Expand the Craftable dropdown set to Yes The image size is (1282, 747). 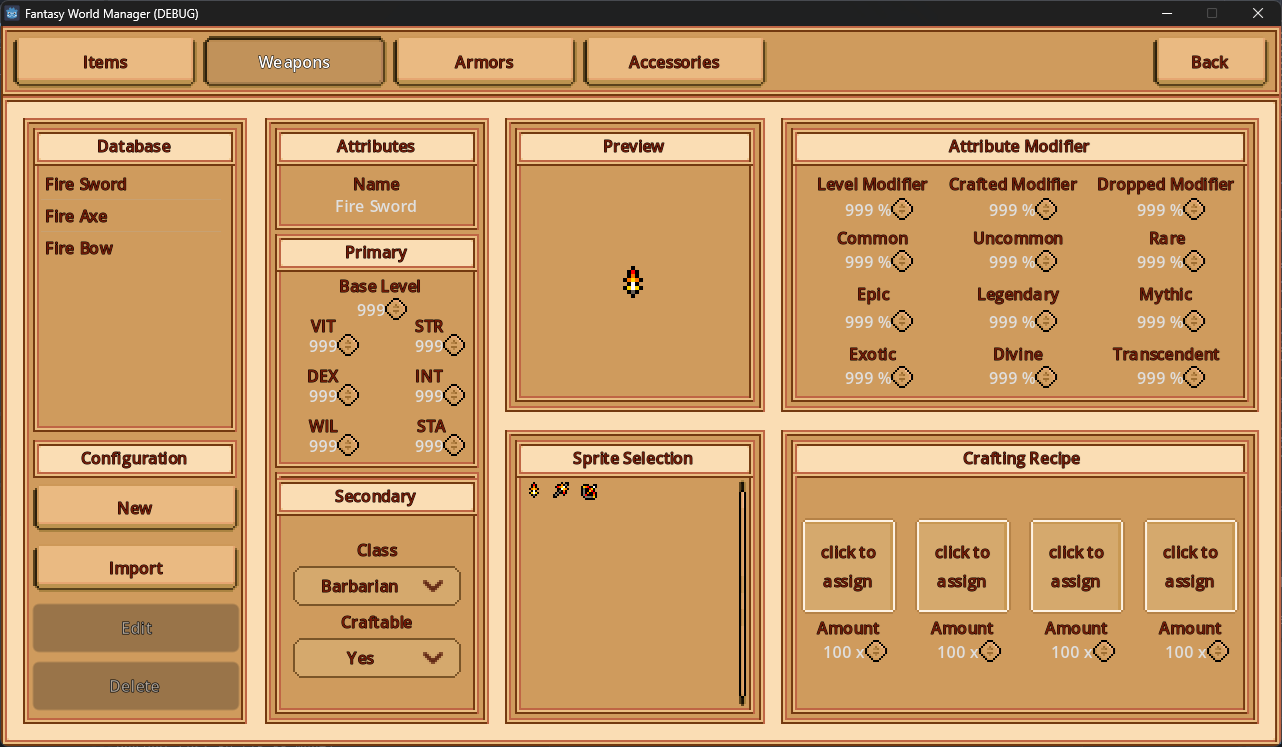377,658
